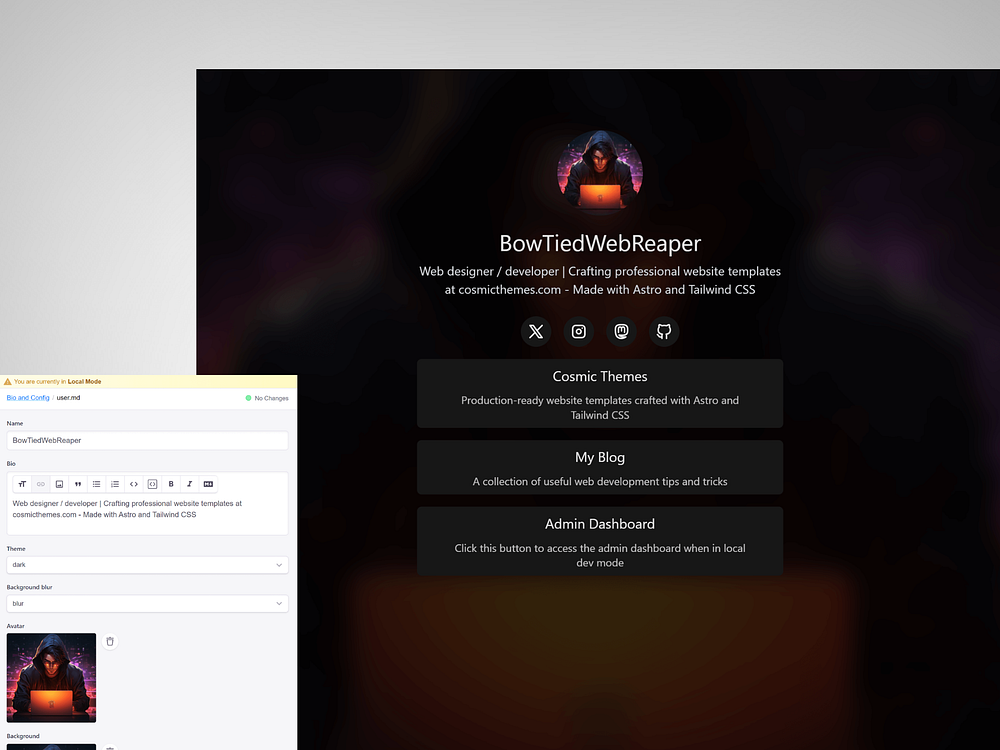Screen dimensions: 1000x750
Task: Click the Name input field
Action: (x=147, y=441)
